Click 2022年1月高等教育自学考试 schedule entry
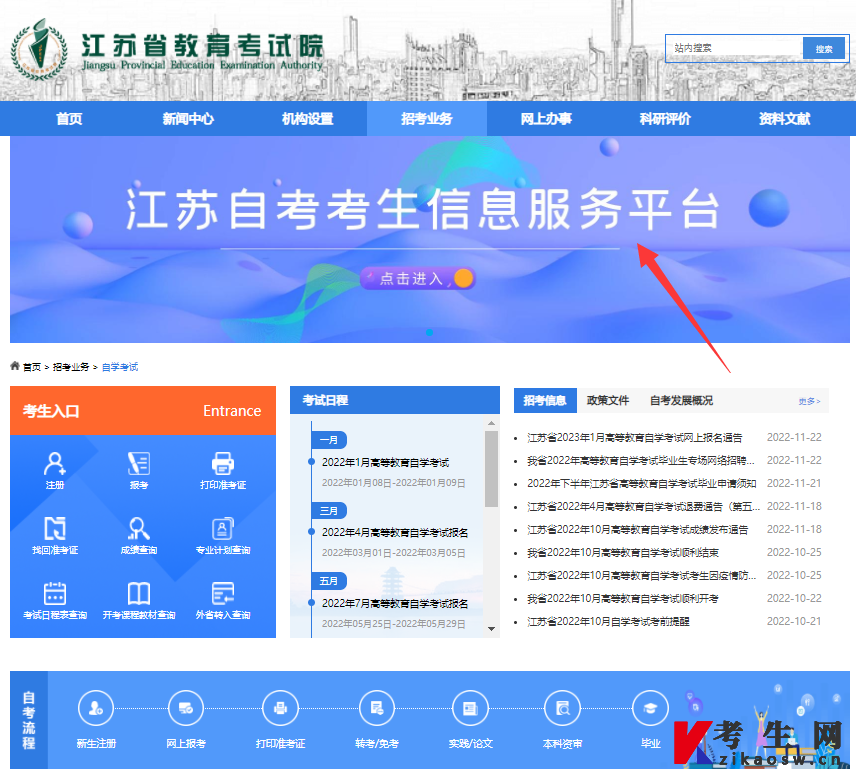The image size is (856, 778). coord(385,462)
